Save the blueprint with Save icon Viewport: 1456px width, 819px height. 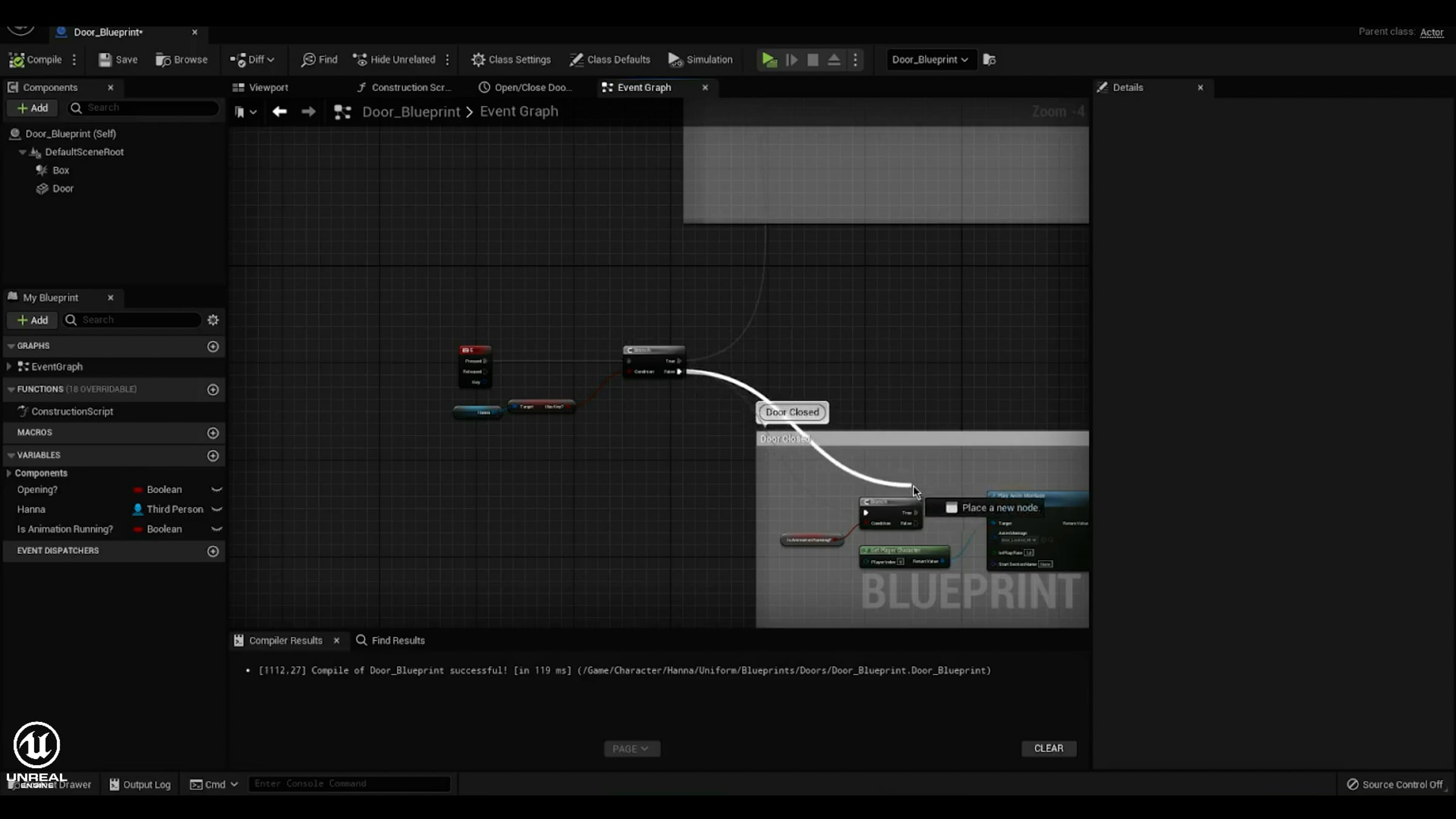click(106, 59)
